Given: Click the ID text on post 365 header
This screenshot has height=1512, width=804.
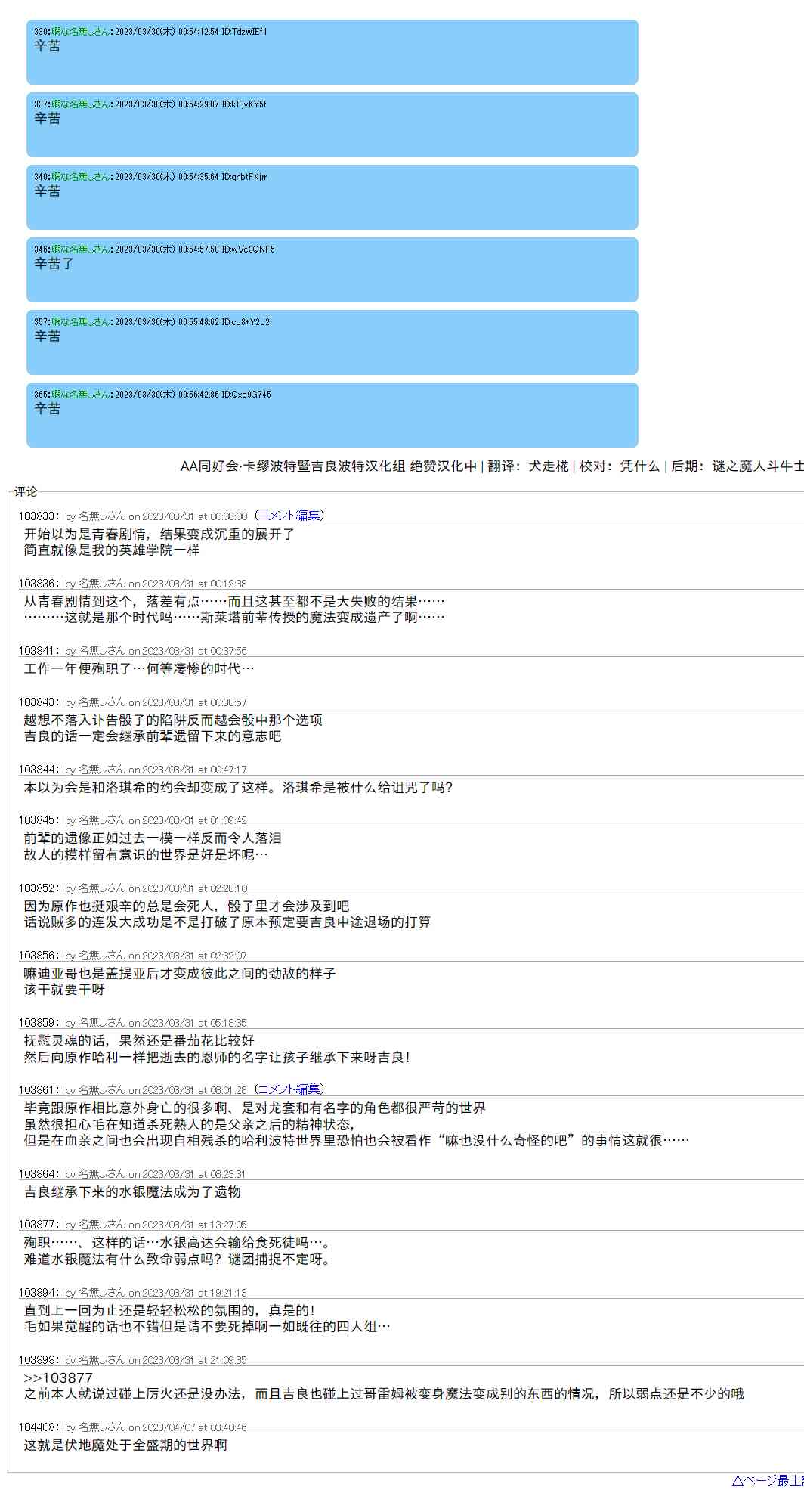Looking at the screenshot, I should click(246, 395).
